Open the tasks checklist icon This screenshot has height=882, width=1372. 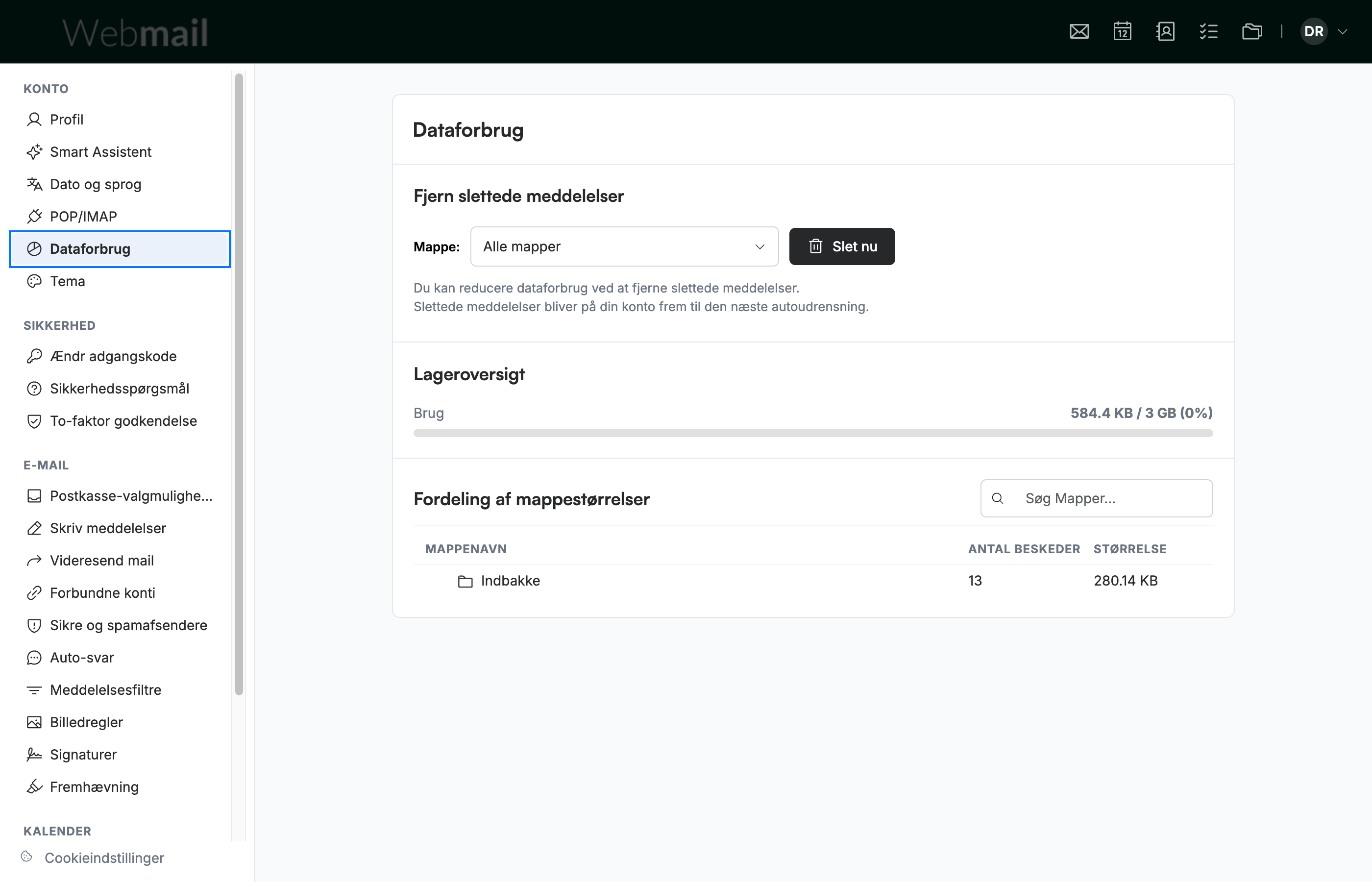coord(1208,31)
